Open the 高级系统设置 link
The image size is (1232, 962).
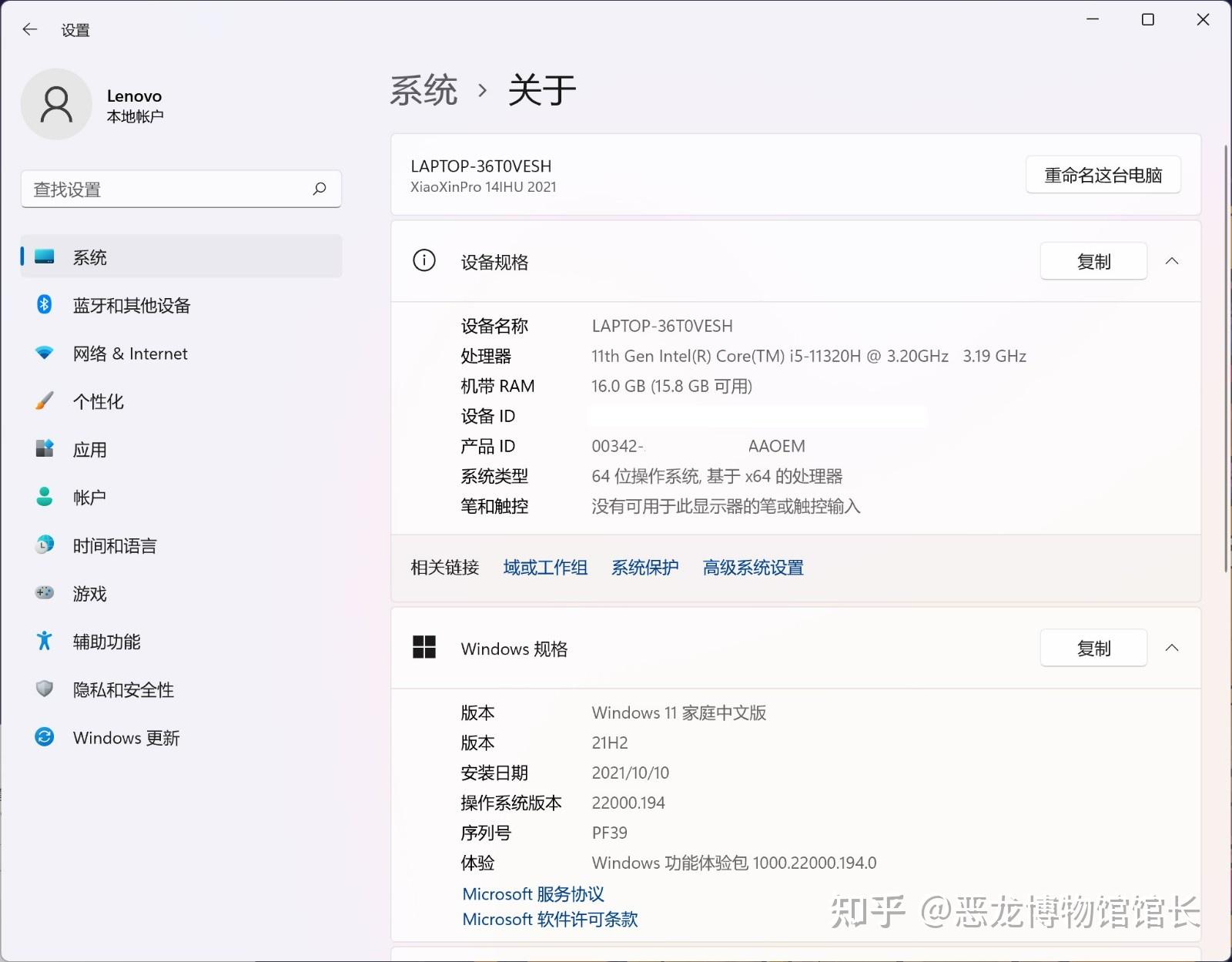coord(752,568)
